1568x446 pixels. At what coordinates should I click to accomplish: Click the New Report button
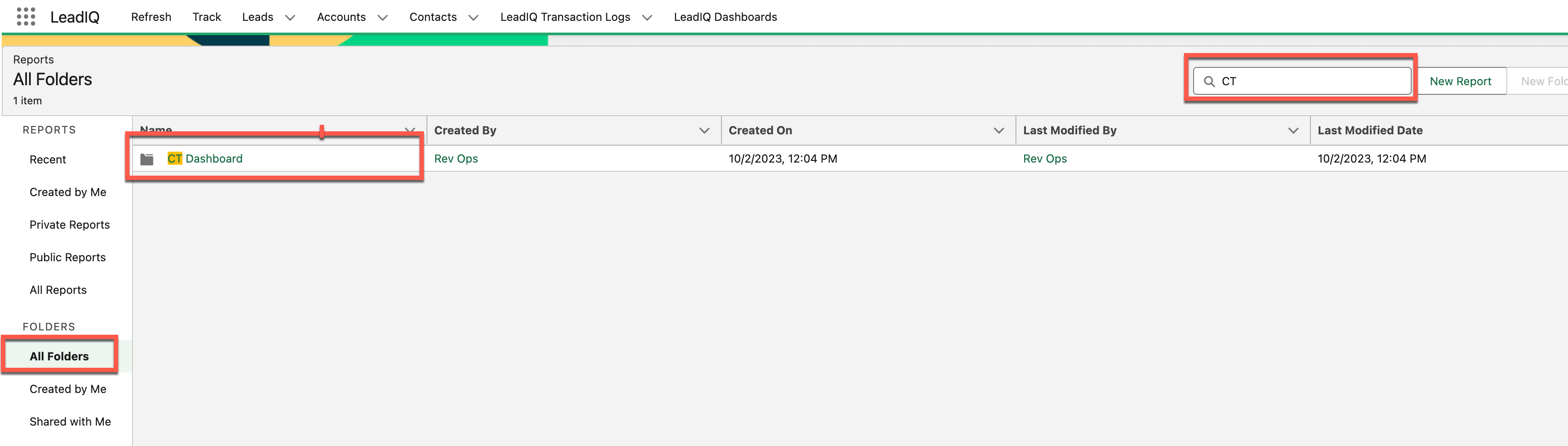[1460, 81]
